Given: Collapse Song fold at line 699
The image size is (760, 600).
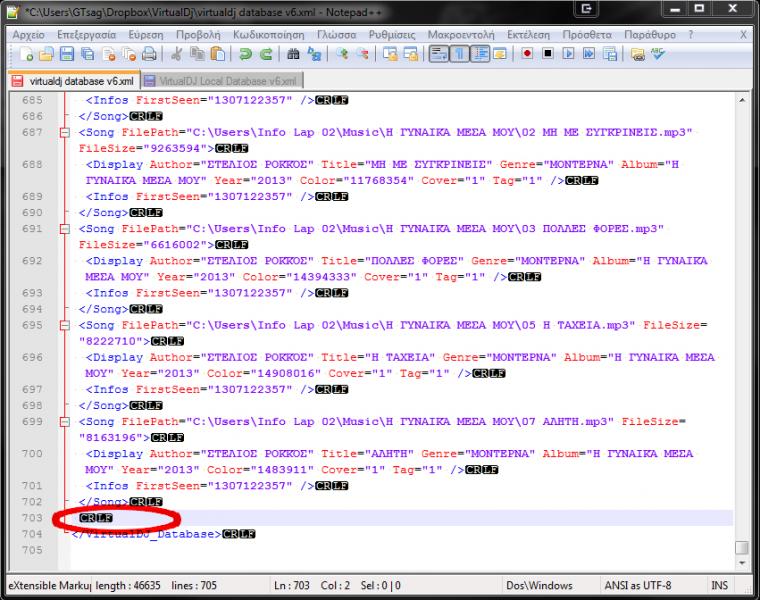Looking at the screenshot, I should click(x=64, y=422).
